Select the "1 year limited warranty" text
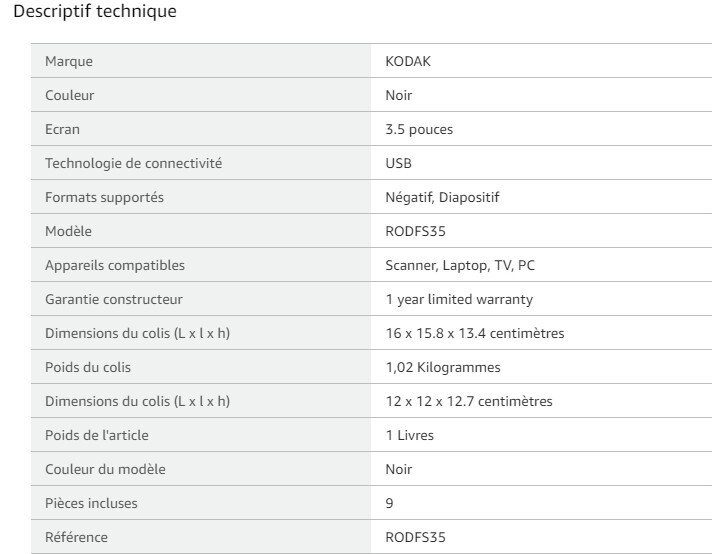Screen dimensions: 713x554 pyautogui.click(x=459, y=300)
